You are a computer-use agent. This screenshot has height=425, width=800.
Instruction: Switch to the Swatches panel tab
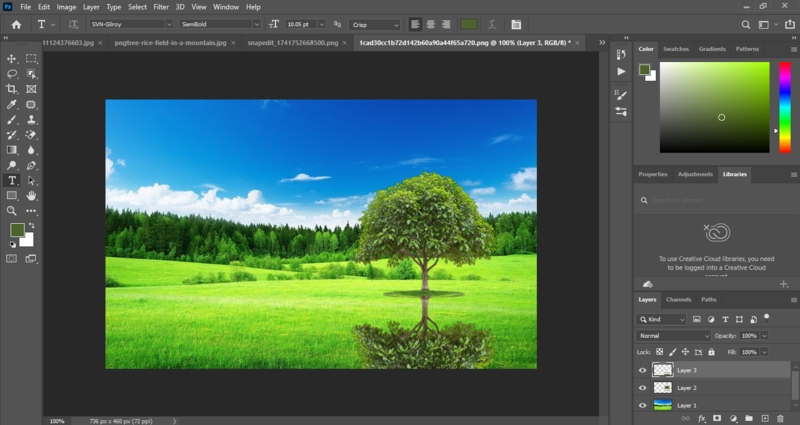pyautogui.click(x=676, y=48)
